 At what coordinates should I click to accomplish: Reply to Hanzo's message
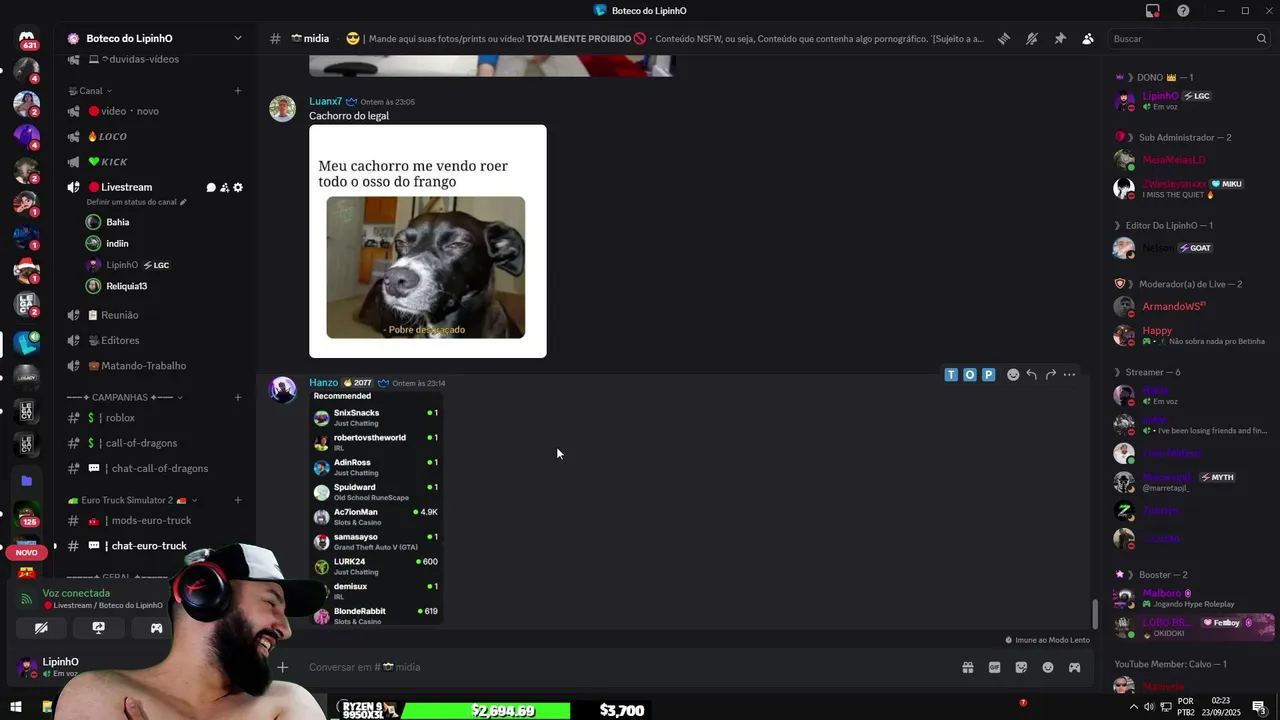1031,375
